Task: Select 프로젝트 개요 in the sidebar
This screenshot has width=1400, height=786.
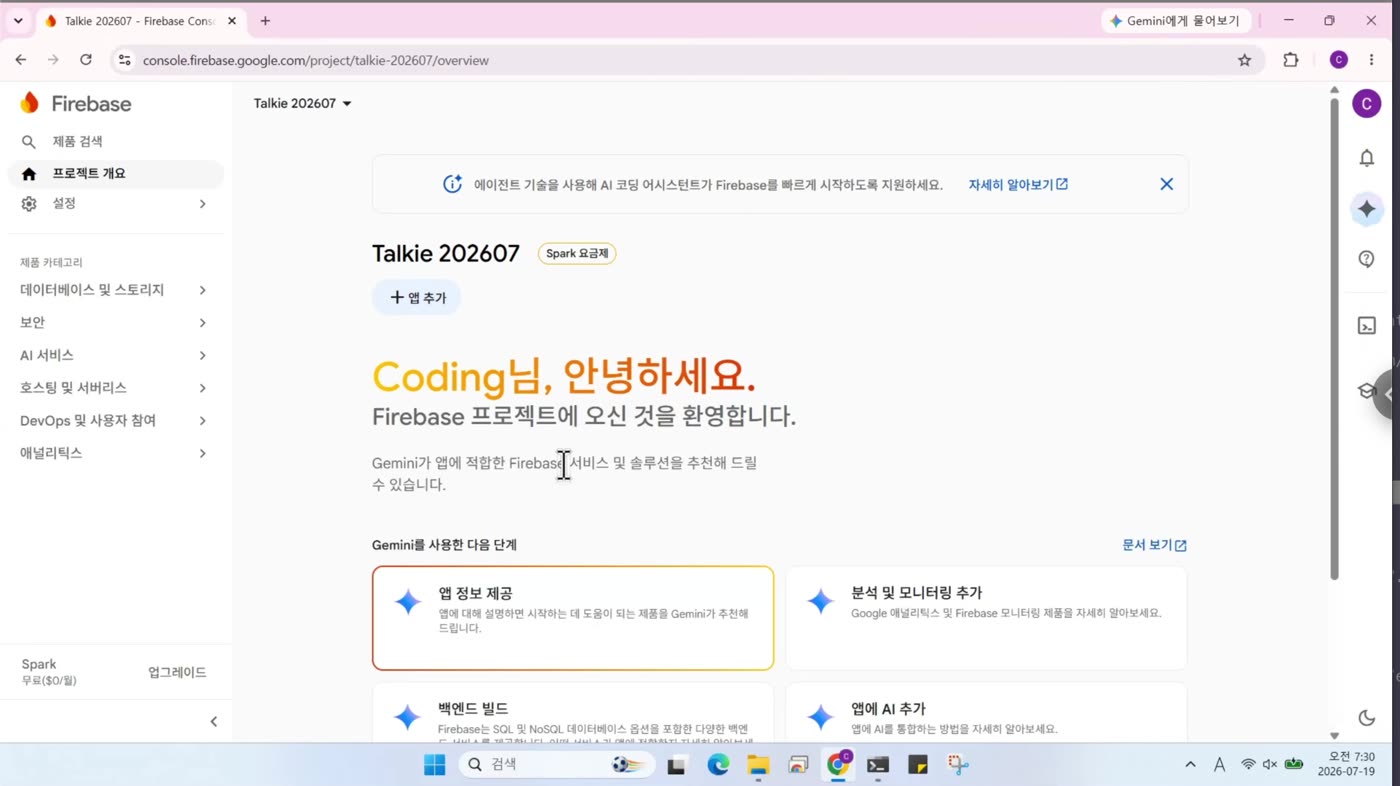Action: tap(116, 174)
